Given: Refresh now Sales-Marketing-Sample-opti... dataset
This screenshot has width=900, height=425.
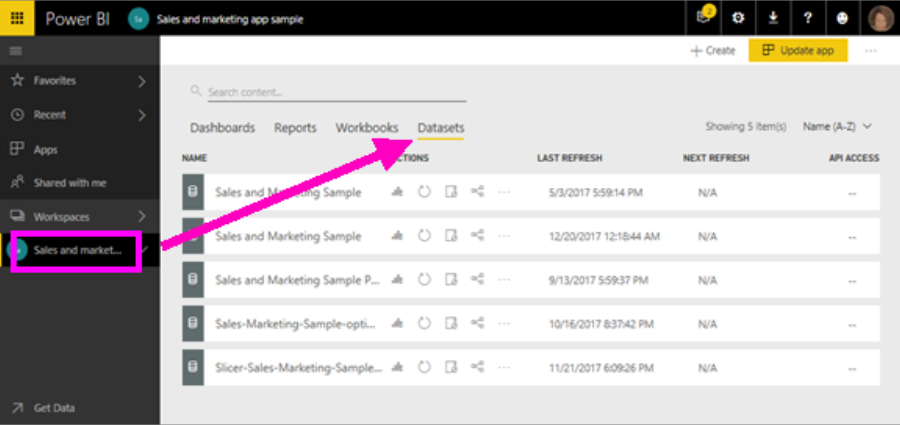Looking at the screenshot, I should [x=424, y=324].
